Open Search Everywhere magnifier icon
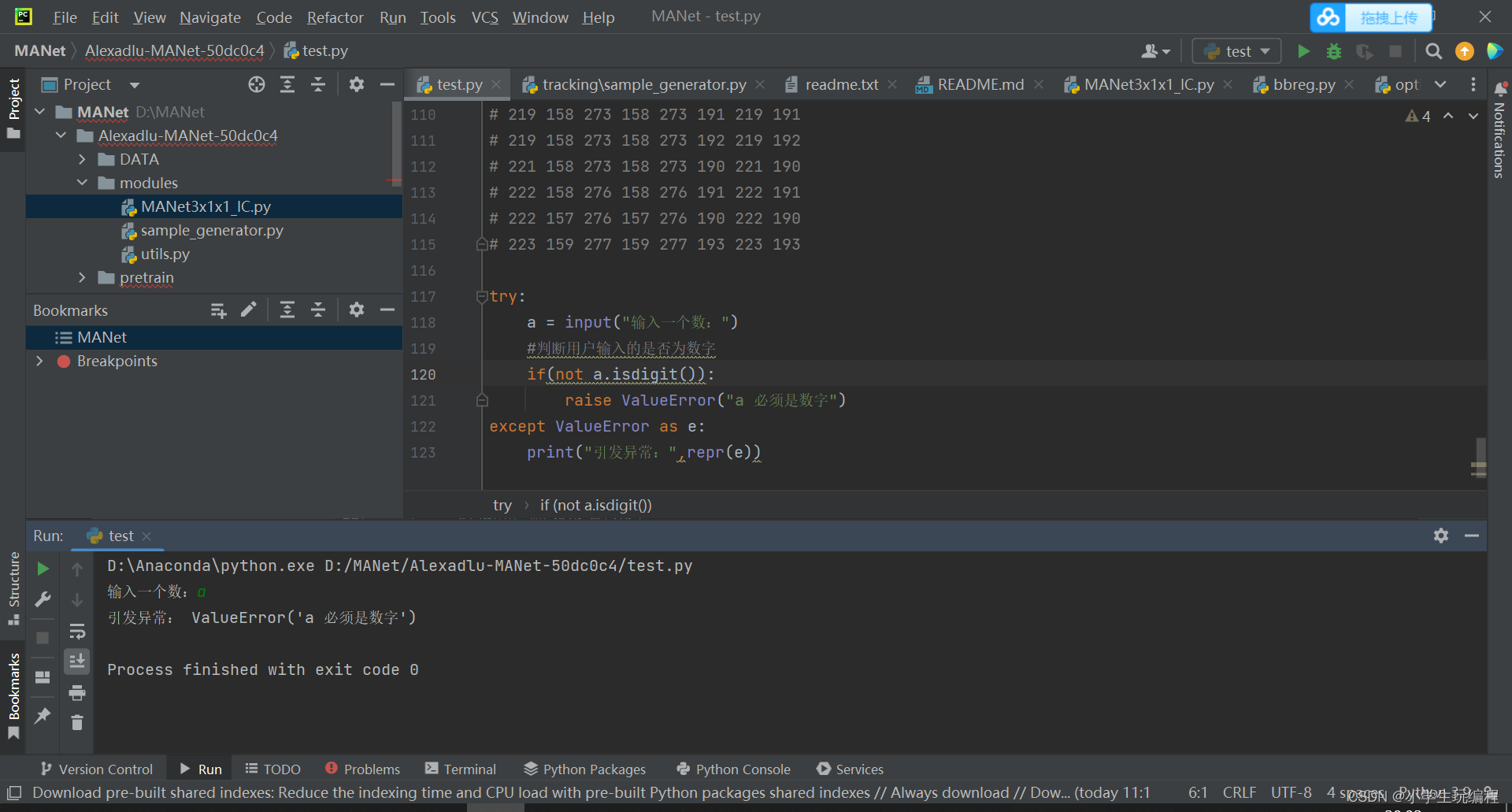 coord(1434,51)
